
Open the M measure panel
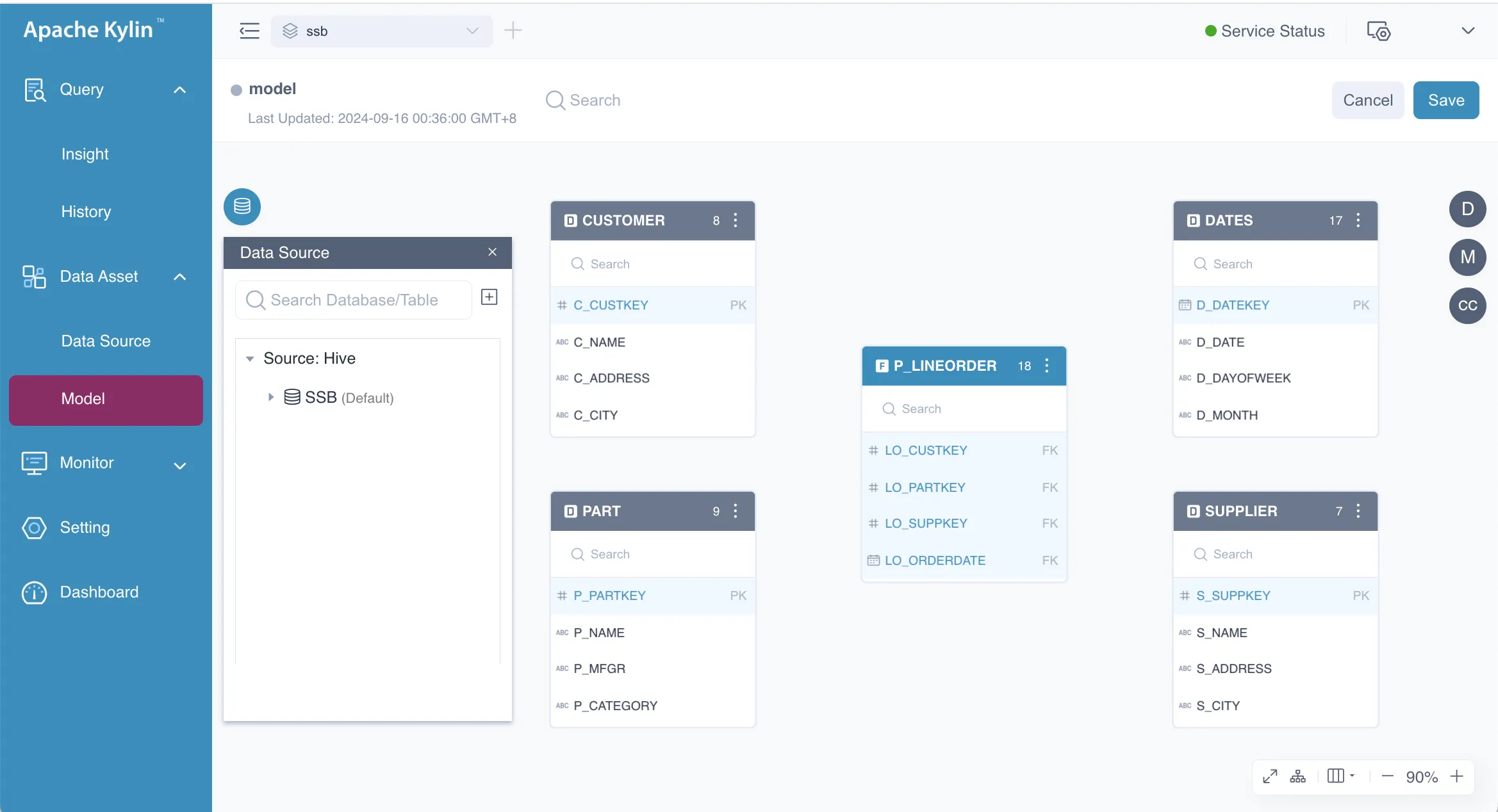[x=1467, y=257]
